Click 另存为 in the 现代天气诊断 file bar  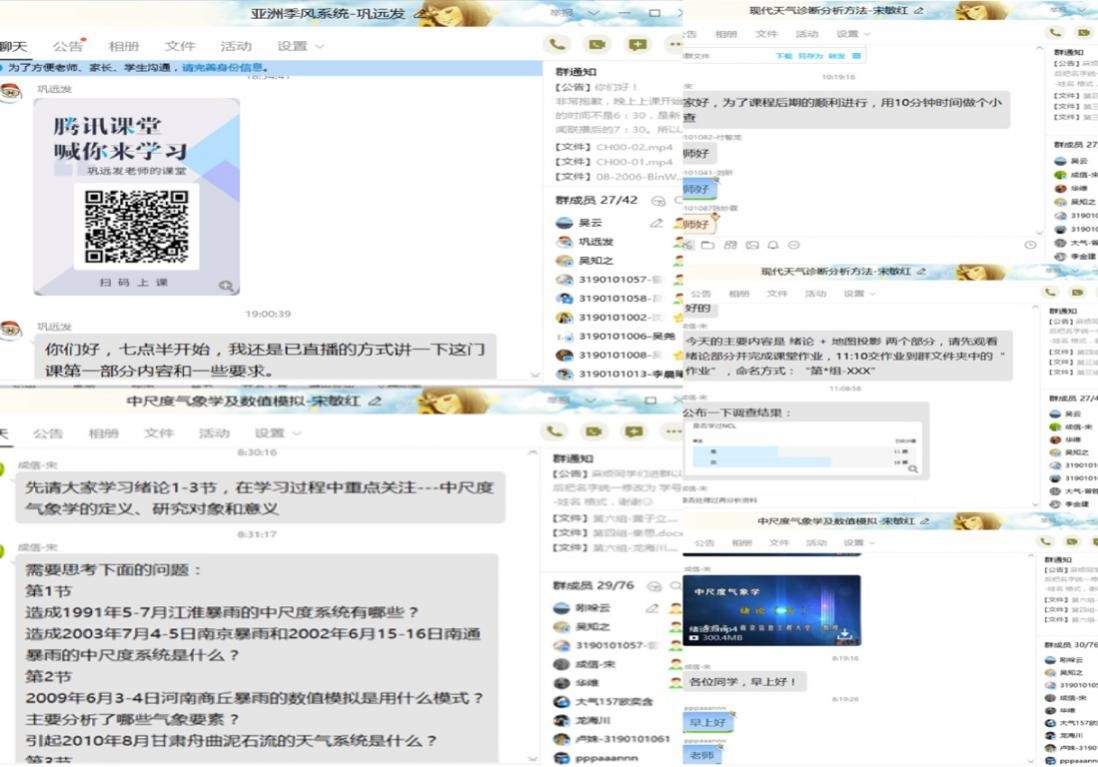810,56
